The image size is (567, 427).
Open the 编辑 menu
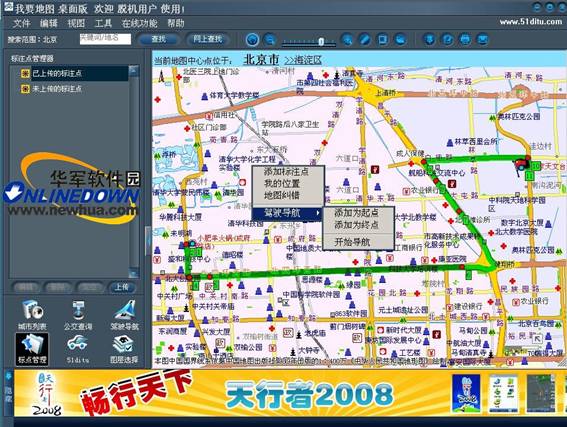[49, 24]
